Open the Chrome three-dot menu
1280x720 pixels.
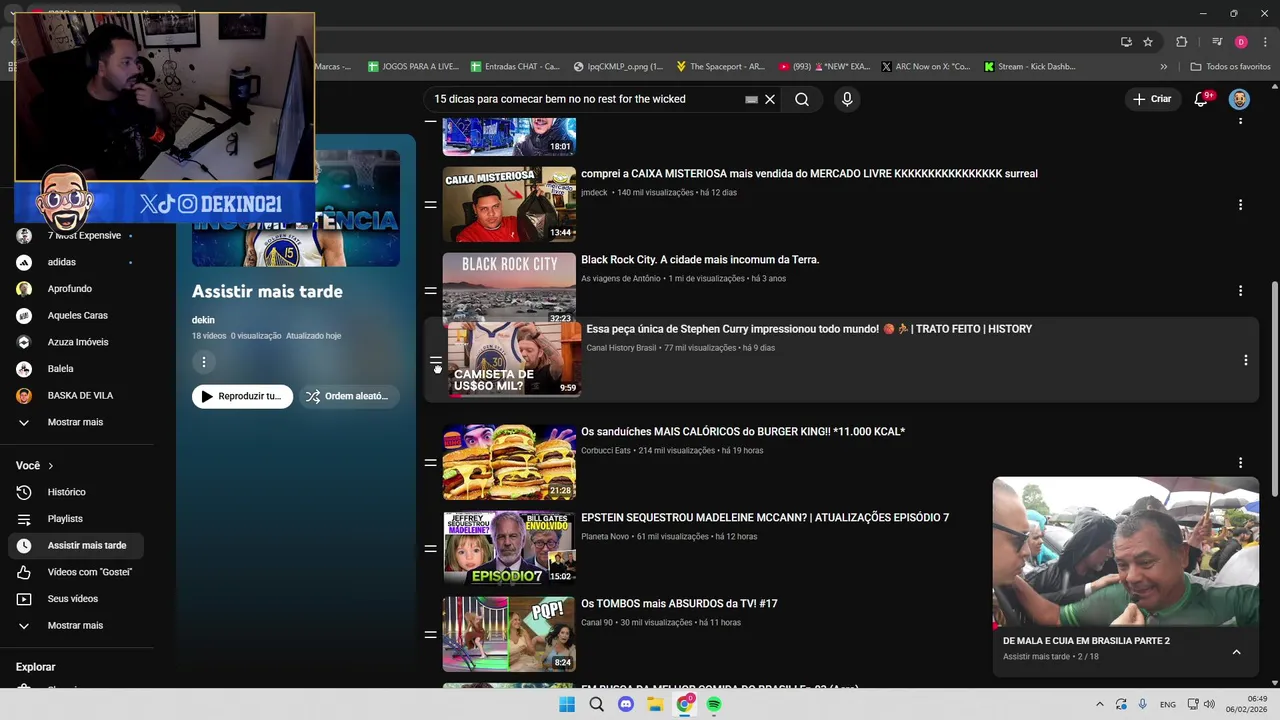click(x=1264, y=42)
